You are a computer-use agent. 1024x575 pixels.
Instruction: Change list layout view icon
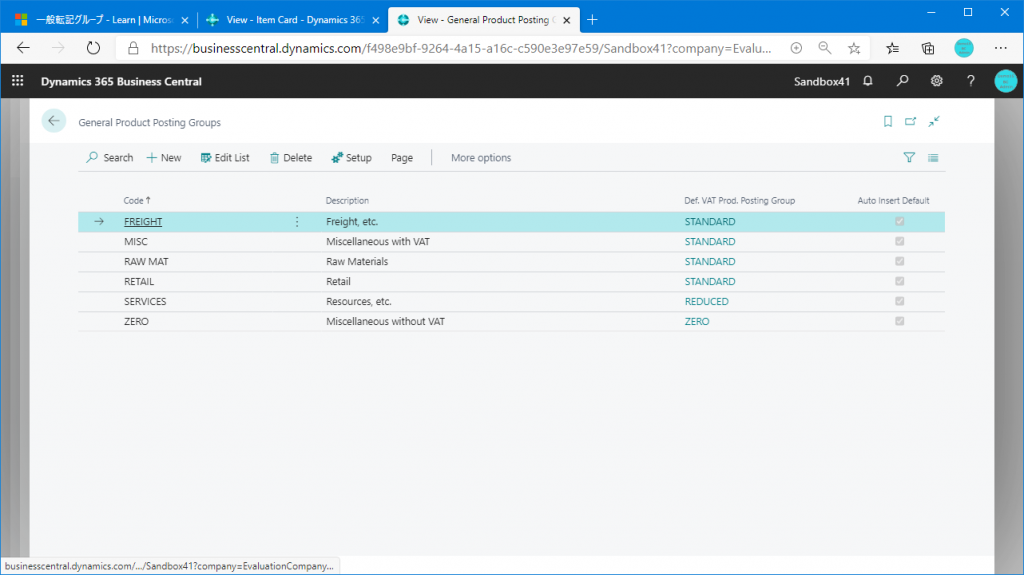(x=933, y=157)
